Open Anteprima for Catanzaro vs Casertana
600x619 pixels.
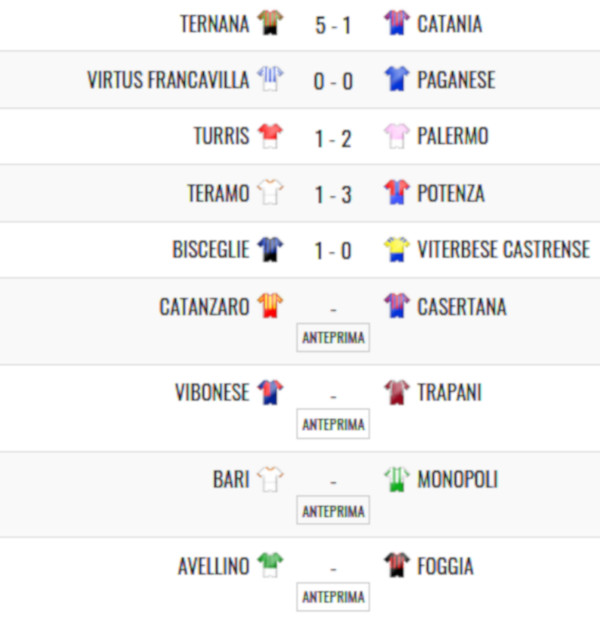333,338
